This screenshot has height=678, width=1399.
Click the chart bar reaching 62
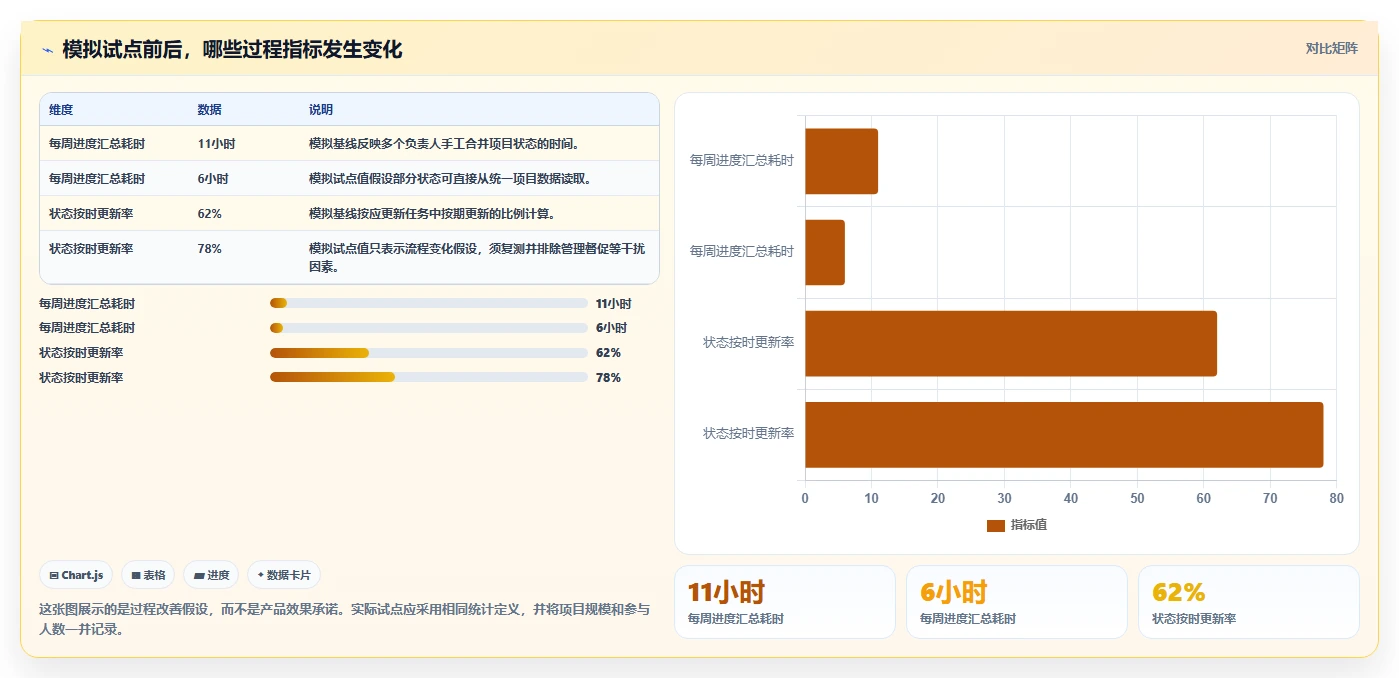[x=1011, y=344]
